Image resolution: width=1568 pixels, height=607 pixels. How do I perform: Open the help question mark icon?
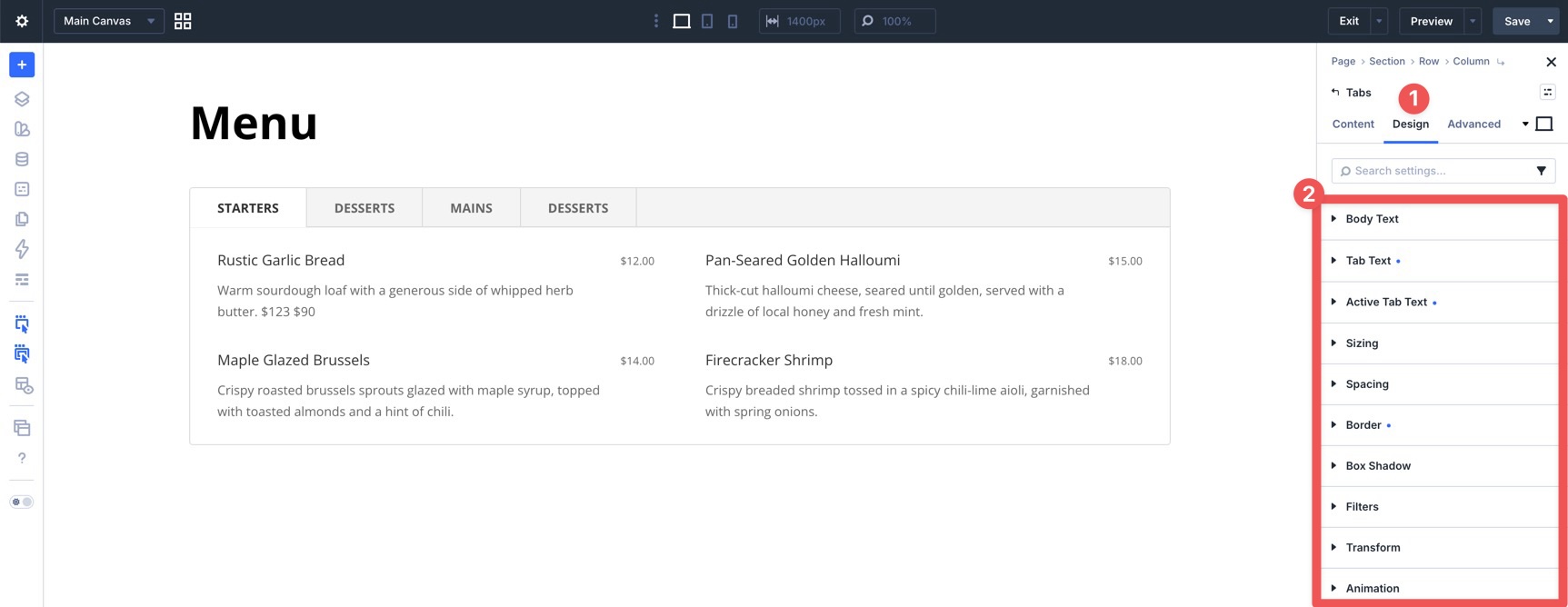coord(22,458)
